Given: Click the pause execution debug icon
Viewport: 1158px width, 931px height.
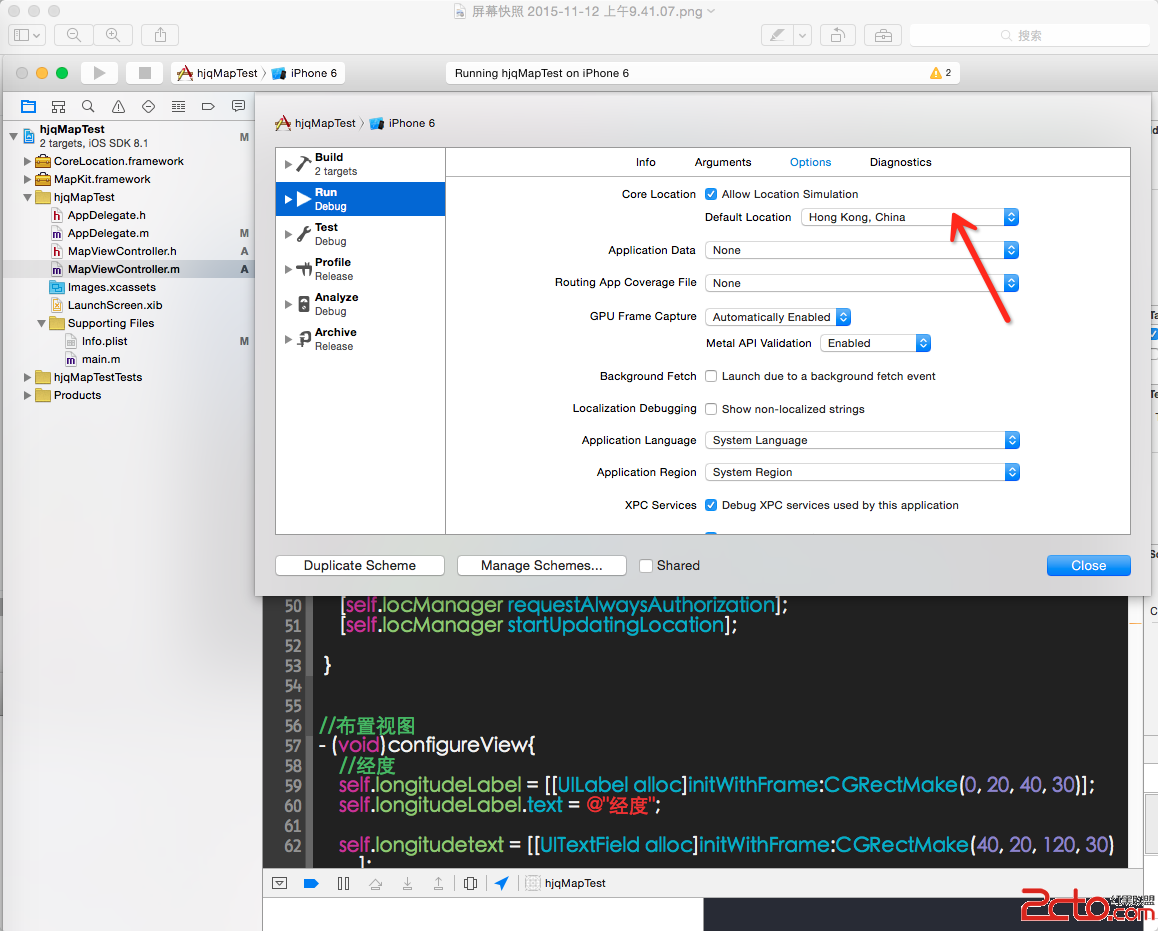Looking at the screenshot, I should tap(343, 883).
